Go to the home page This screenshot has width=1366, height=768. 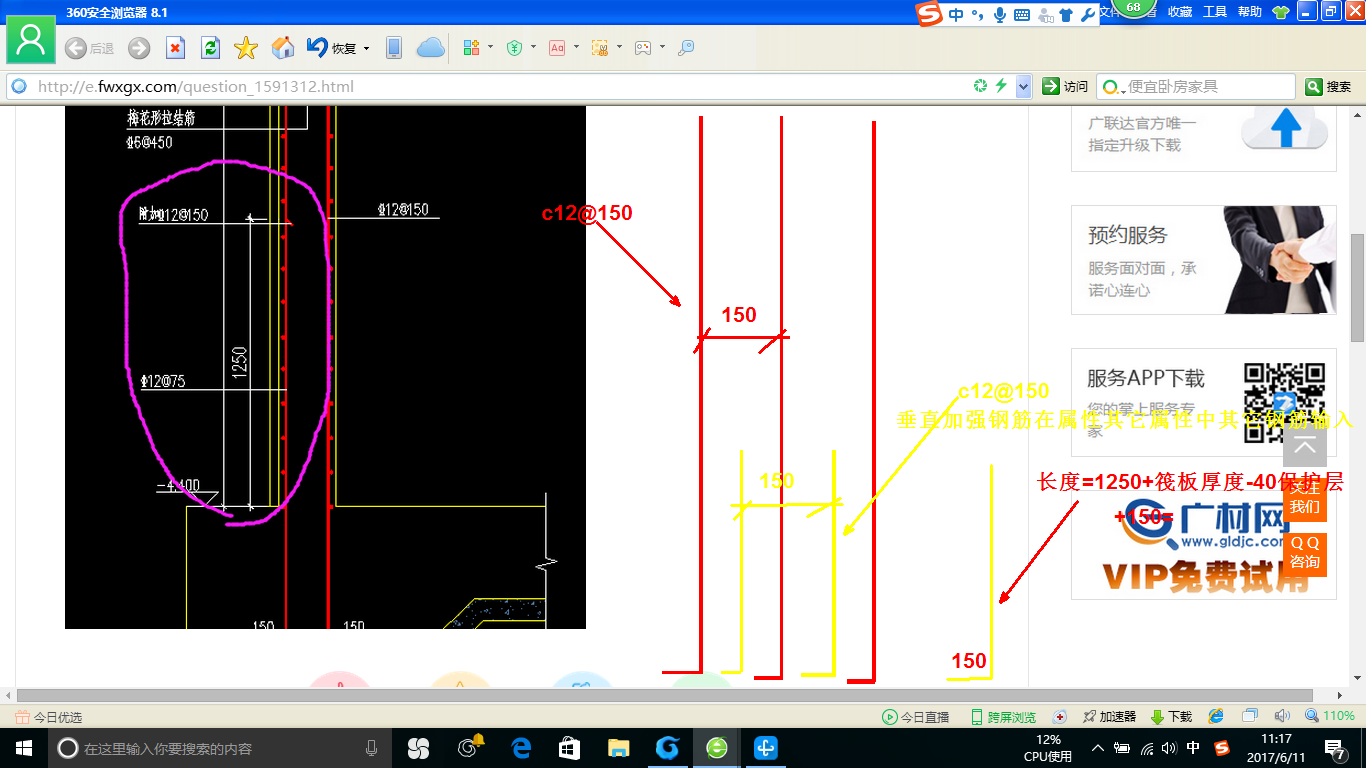(x=283, y=48)
